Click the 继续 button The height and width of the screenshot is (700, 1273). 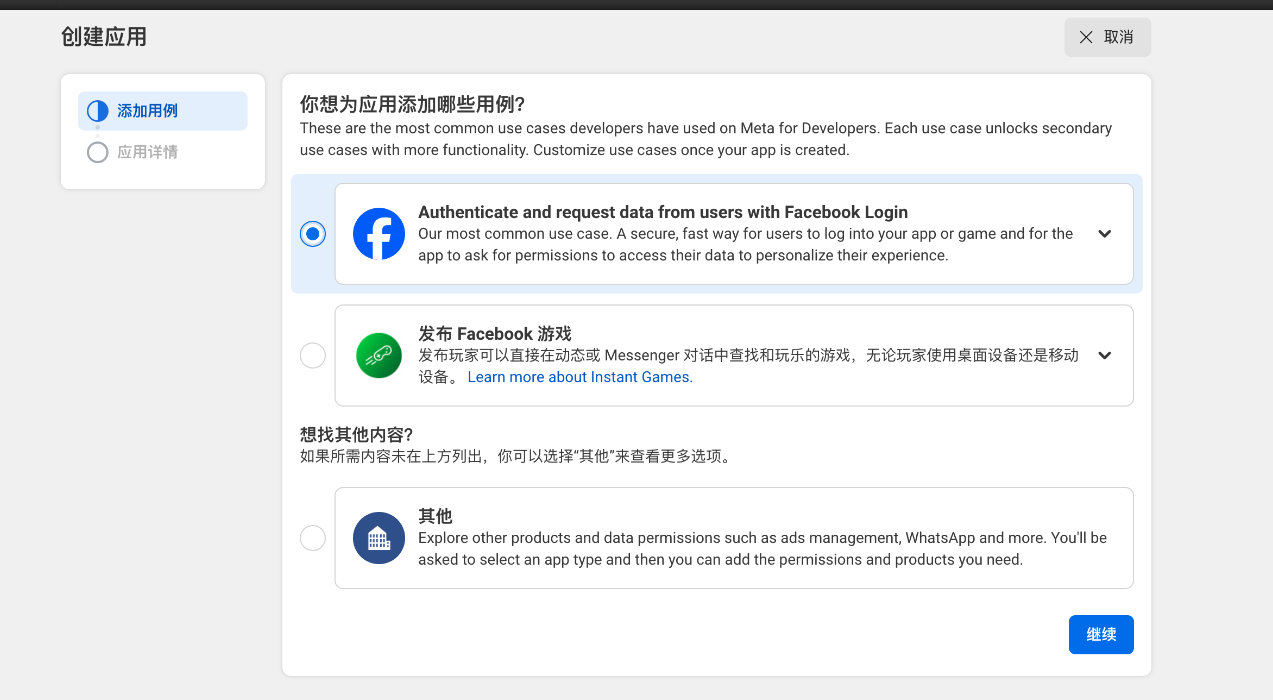1101,634
